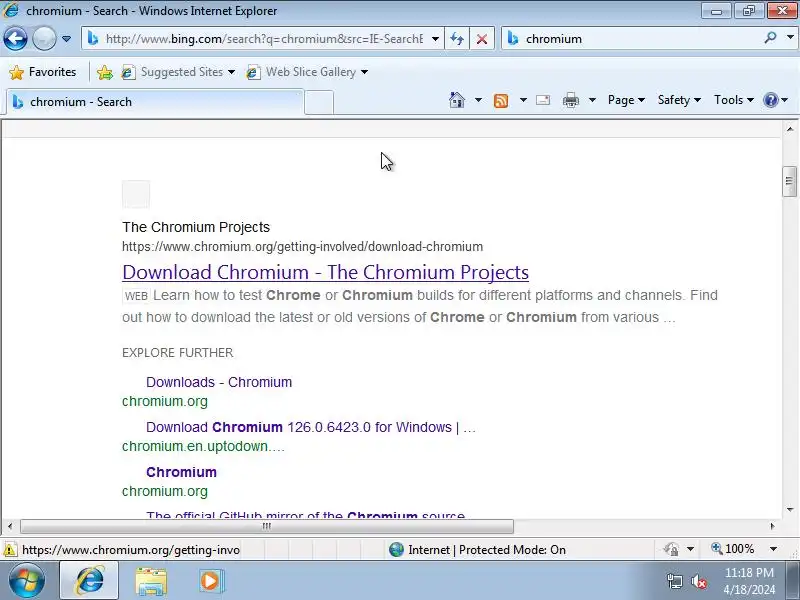
Task: Click the horizontal scrollbar left arrow
Action: [x=10, y=526]
